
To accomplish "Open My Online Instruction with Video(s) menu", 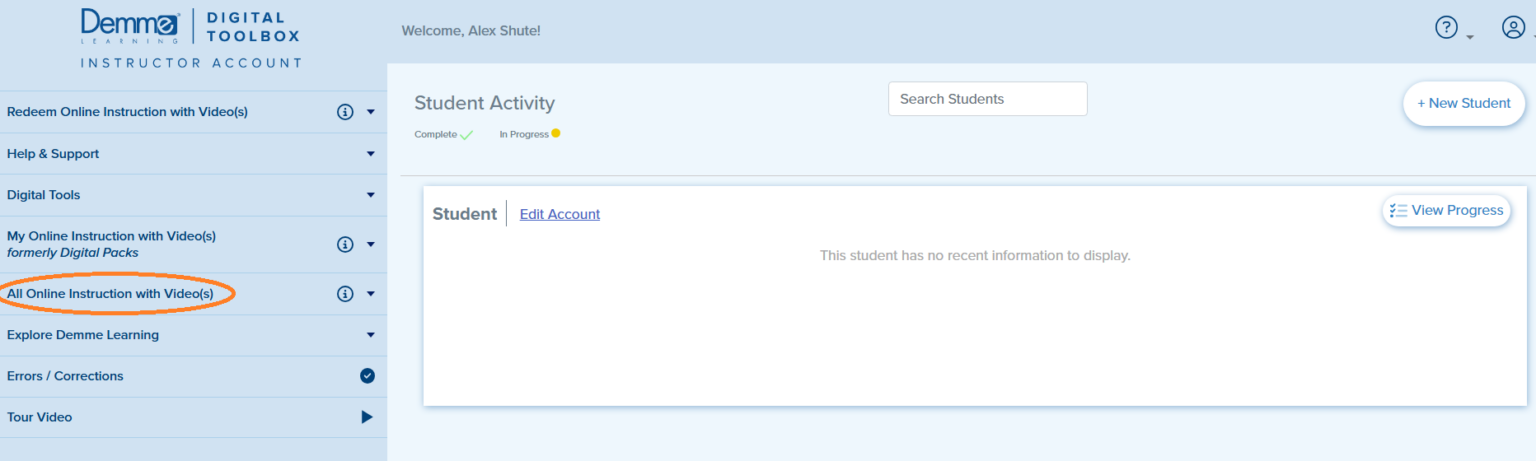I will 111,237.
